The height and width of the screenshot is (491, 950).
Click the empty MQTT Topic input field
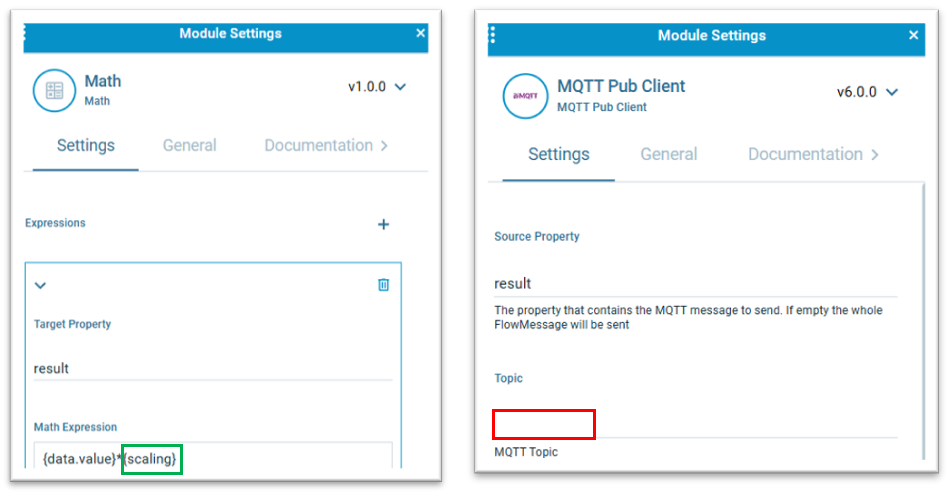click(x=696, y=424)
